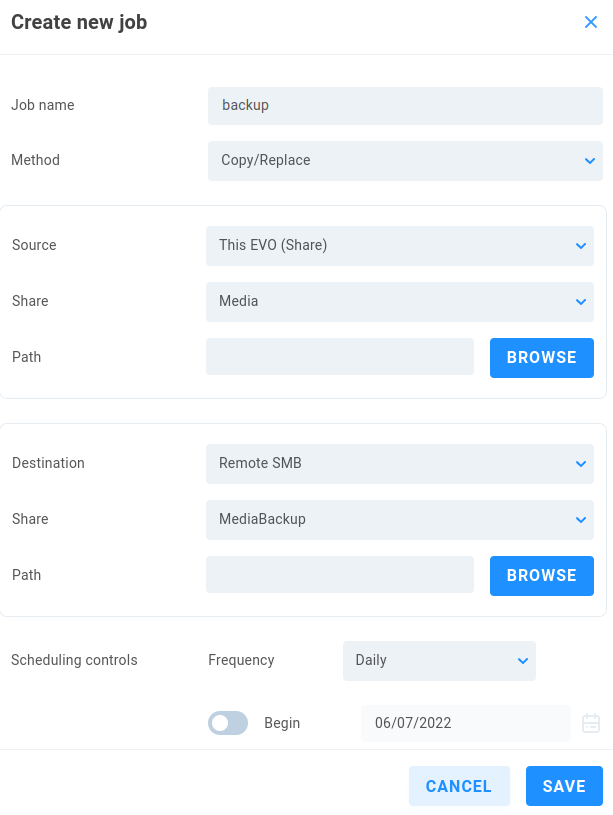Image resolution: width=613 pixels, height=815 pixels.
Task: Save the new job
Action: (564, 786)
